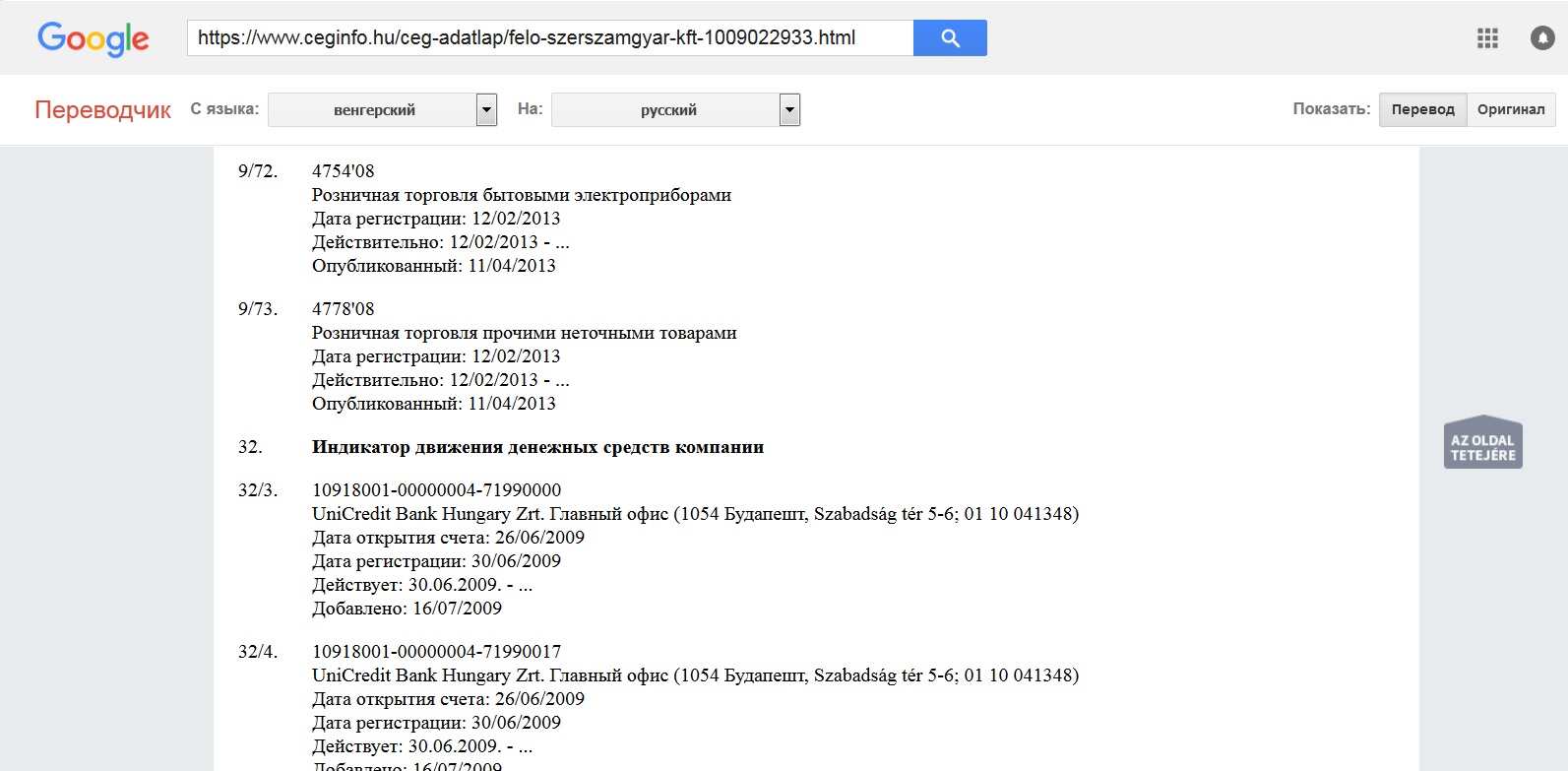Click the 'UniCredit Bank Hungary Zrt.' line under 32/3
The height and width of the screenshot is (771, 1568).
click(x=695, y=514)
